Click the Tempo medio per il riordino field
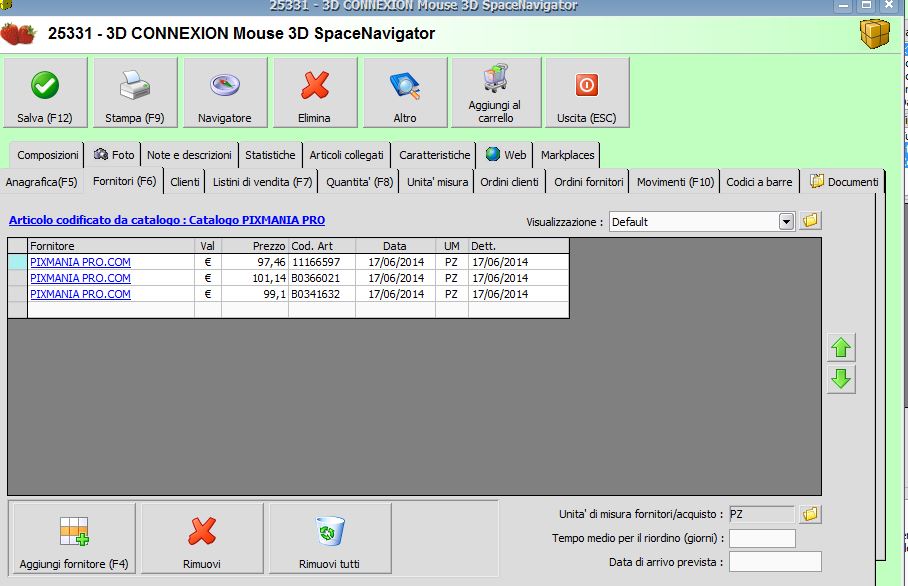908x586 pixels. (762, 538)
